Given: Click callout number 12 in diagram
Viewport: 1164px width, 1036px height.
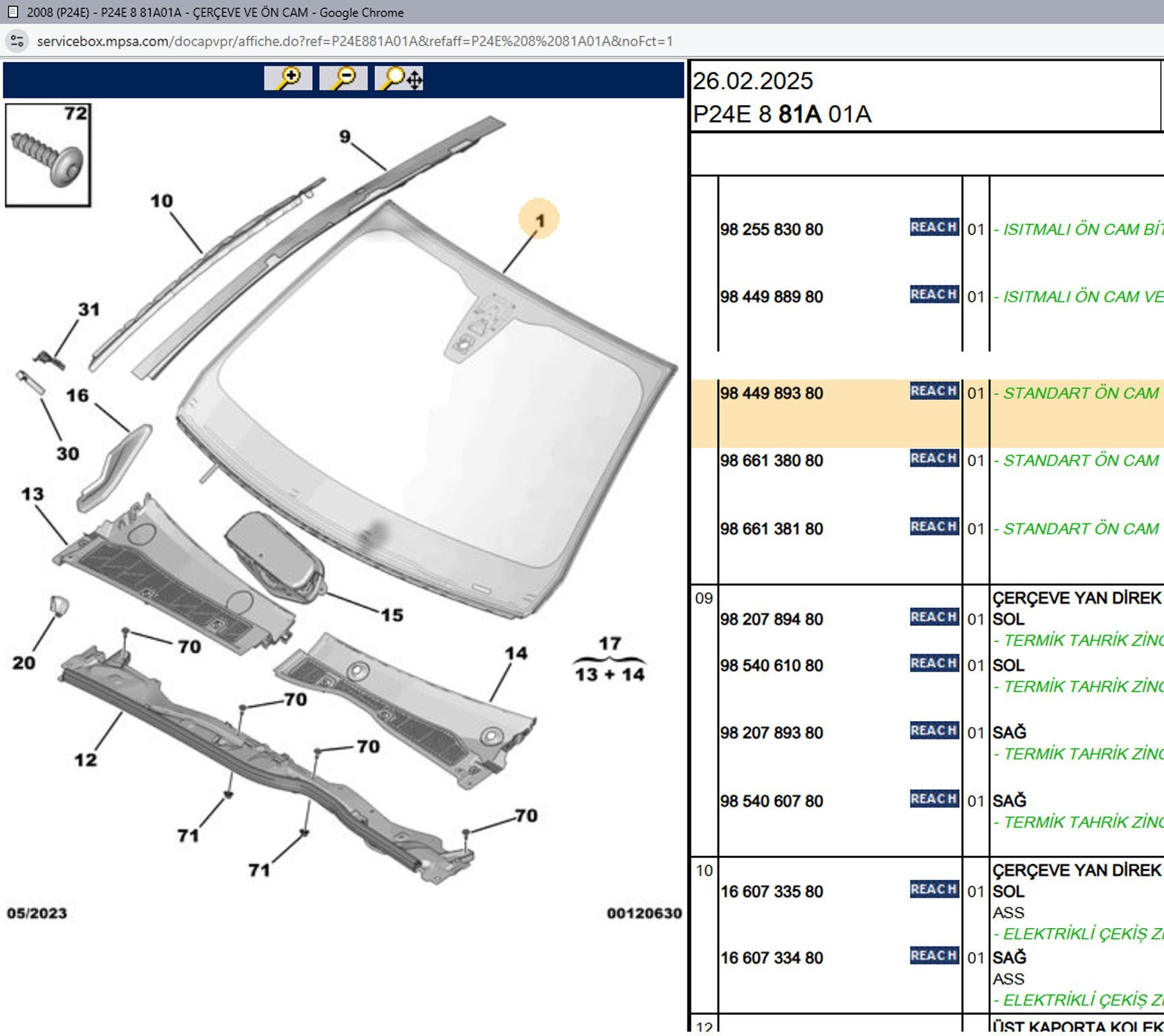Looking at the screenshot, I should [86, 760].
